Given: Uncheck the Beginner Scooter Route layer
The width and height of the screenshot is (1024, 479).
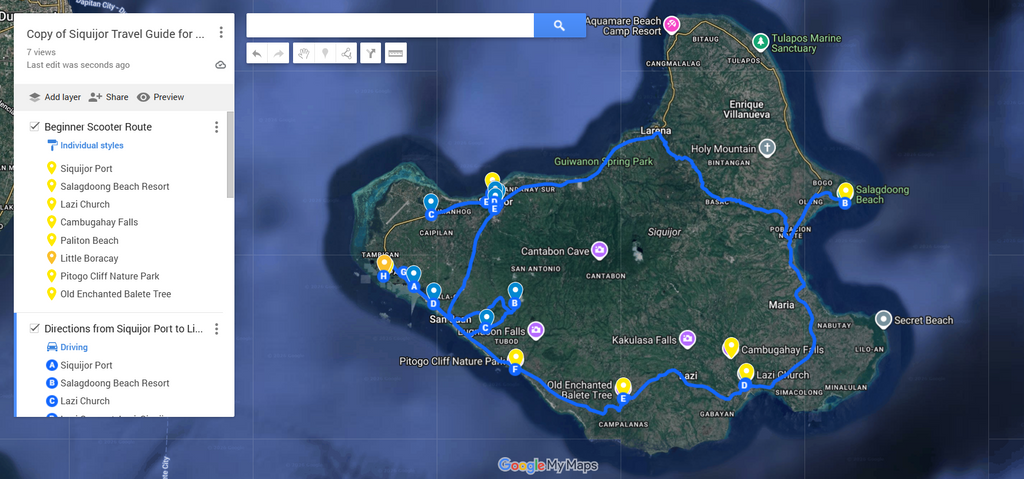Looking at the screenshot, I should [35, 127].
